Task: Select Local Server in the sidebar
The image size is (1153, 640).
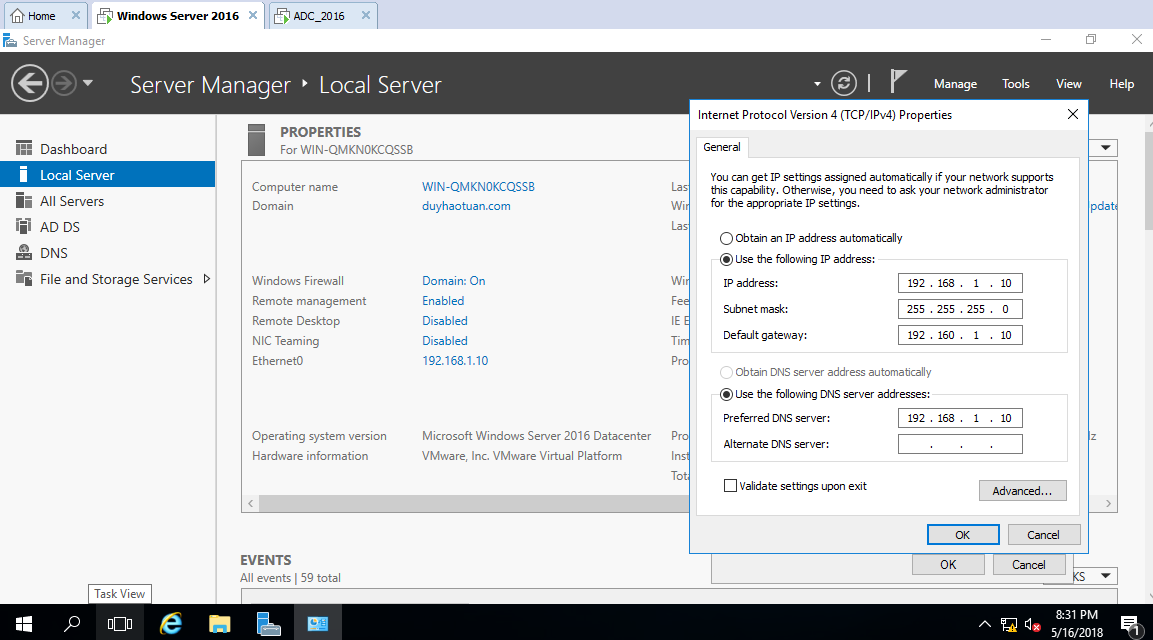Action: click(107, 175)
